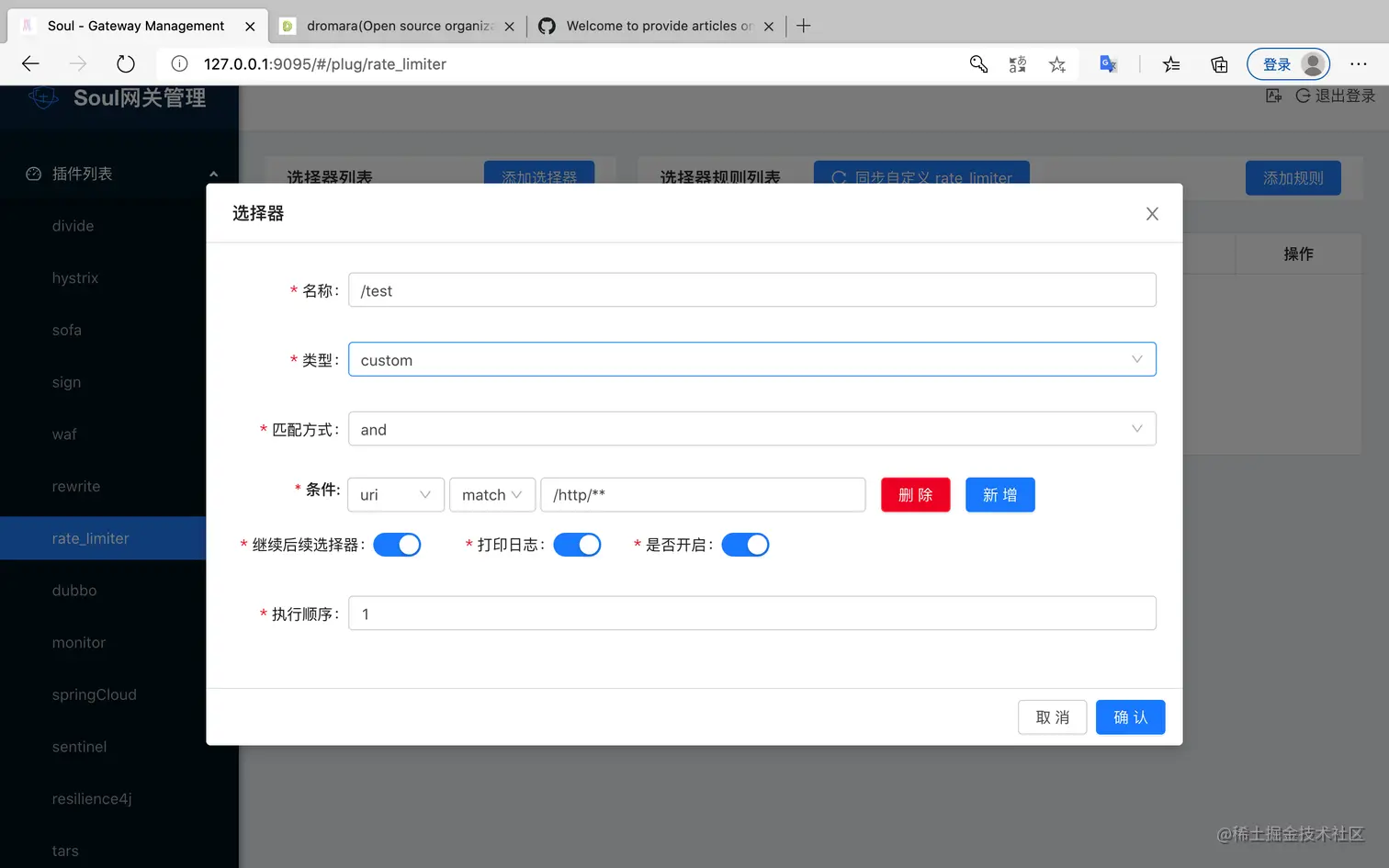
Task: Switch to Soul - Gateway Management tab
Action: 138,26
